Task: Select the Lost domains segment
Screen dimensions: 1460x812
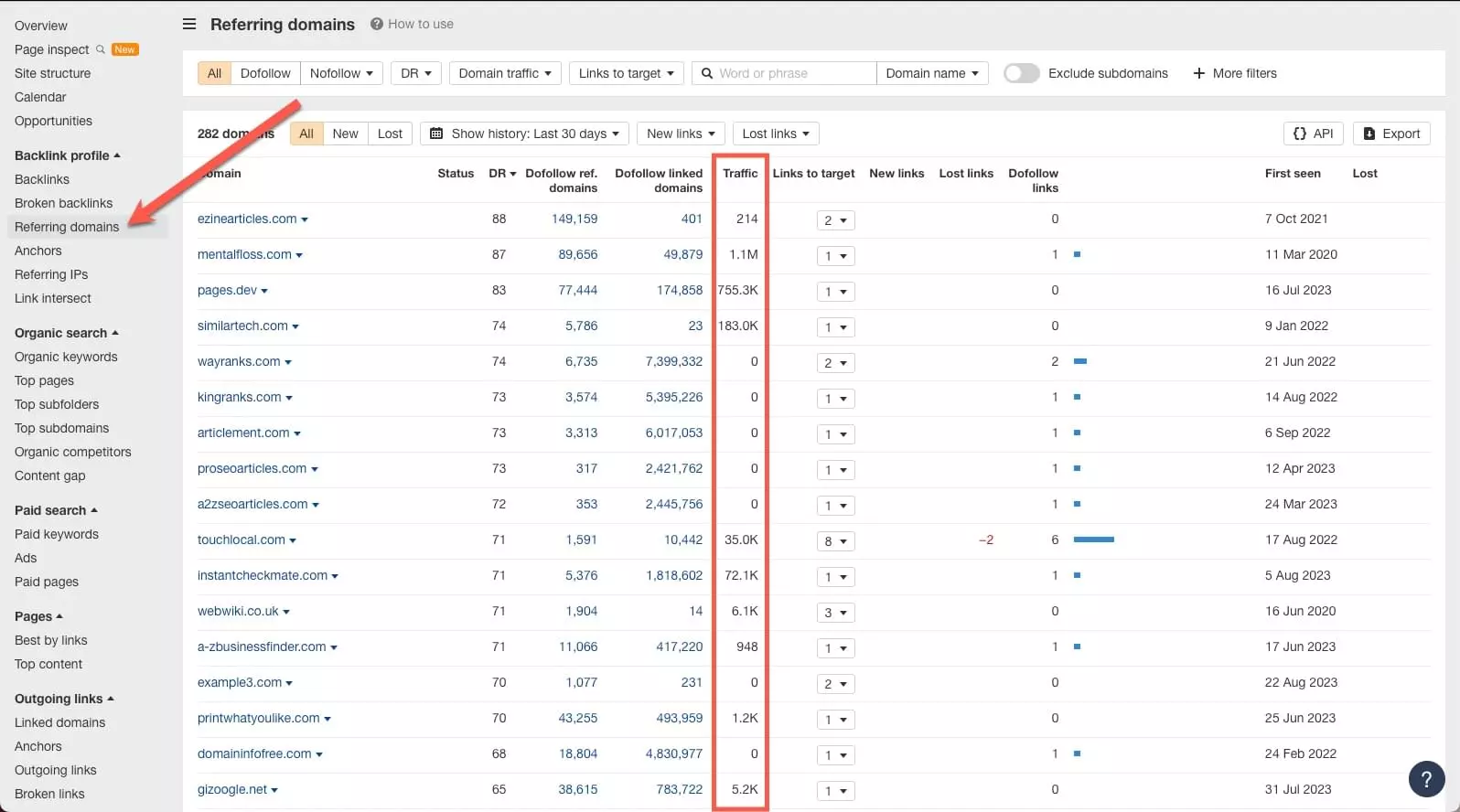Action: tap(390, 134)
